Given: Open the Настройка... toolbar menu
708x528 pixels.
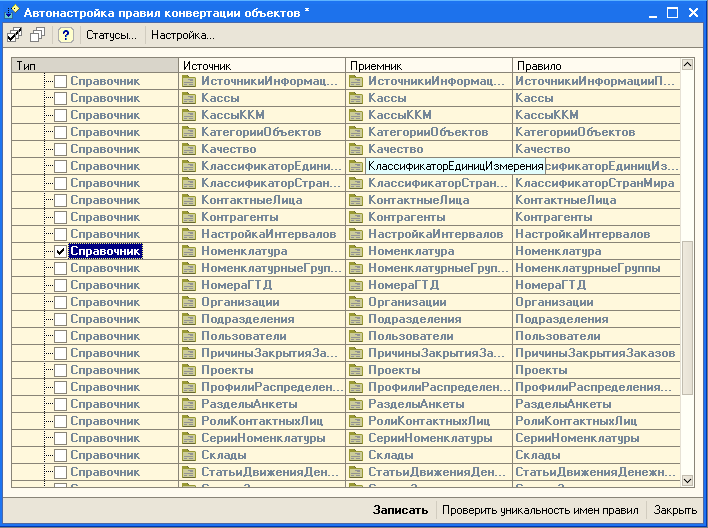Looking at the screenshot, I should coord(183,35).
